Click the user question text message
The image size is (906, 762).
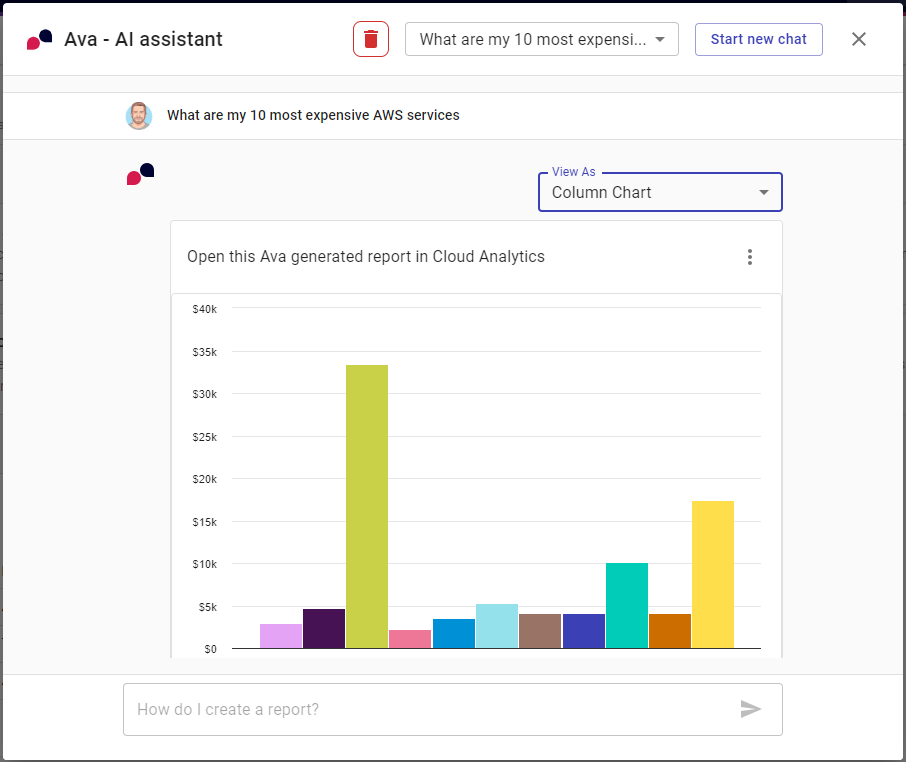[313, 115]
